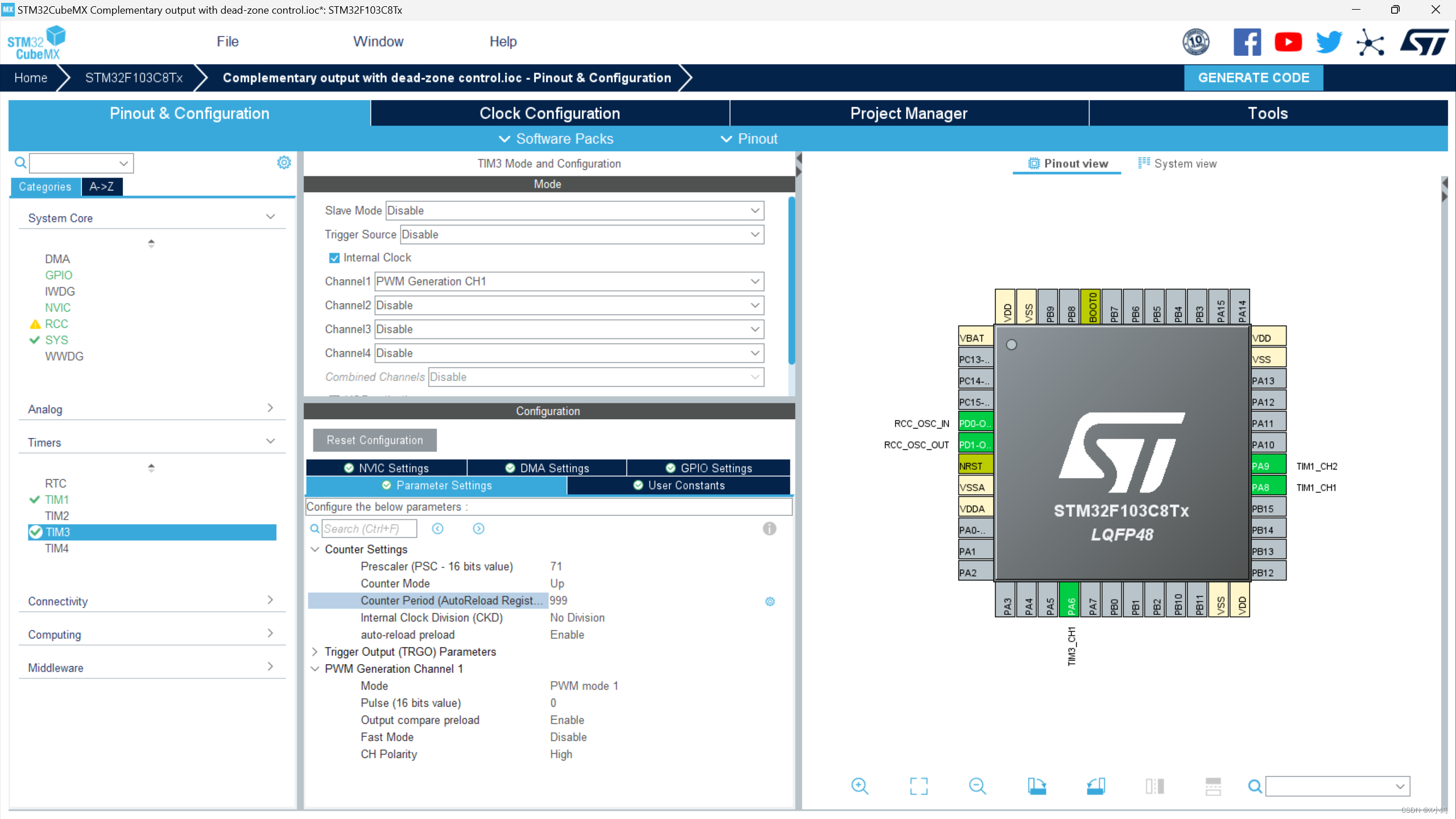Rotate the chip counter-clockwise icon
The image size is (1456, 819).
(1095, 787)
